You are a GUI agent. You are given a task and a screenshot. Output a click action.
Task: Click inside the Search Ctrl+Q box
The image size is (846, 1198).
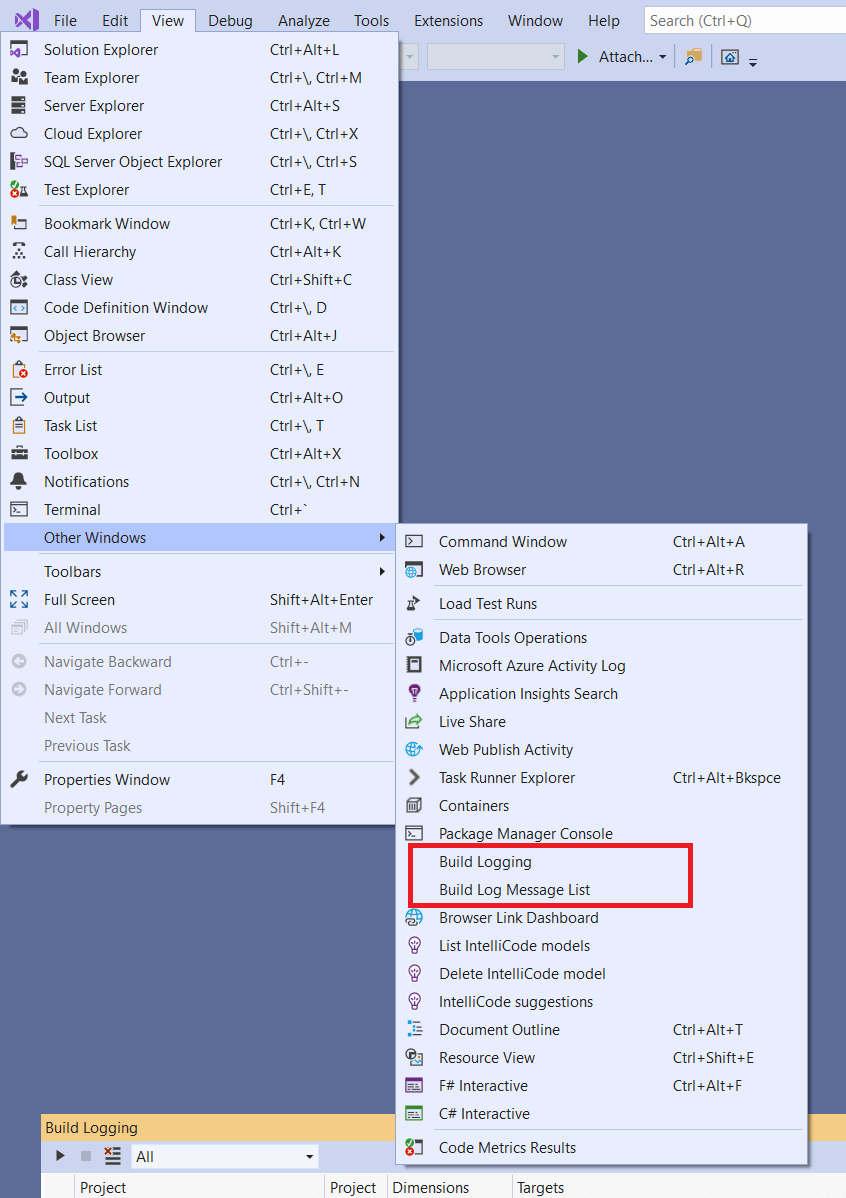click(x=745, y=19)
